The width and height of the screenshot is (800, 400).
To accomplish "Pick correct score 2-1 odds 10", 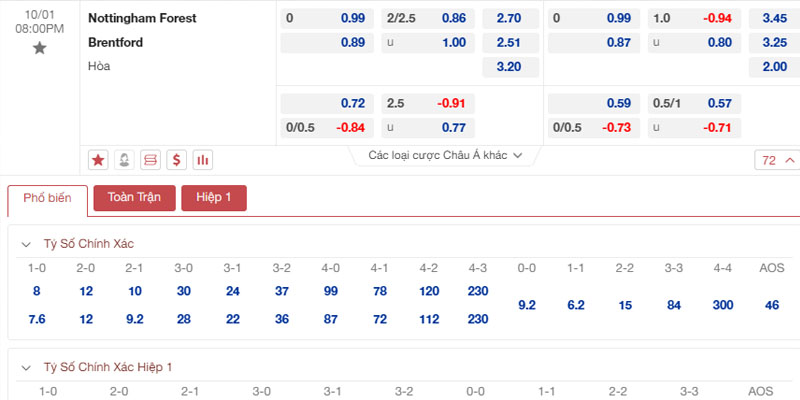I will click(x=135, y=291).
